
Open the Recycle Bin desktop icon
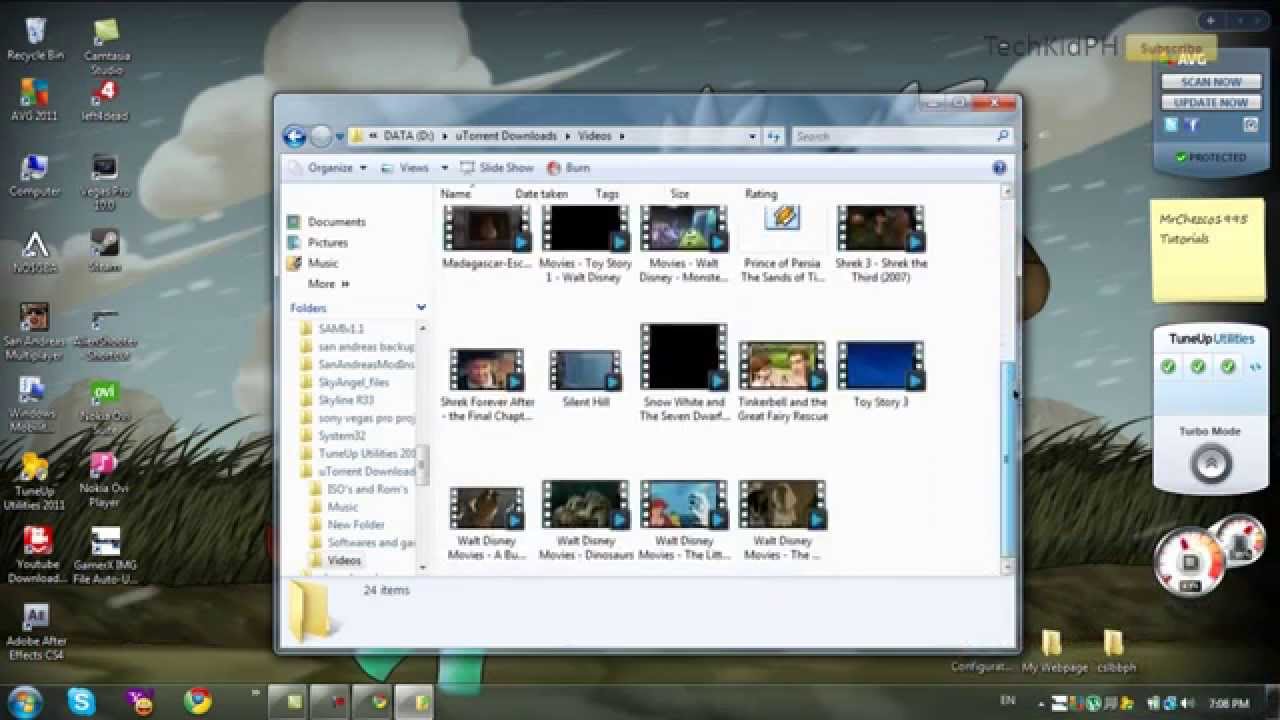[35, 35]
